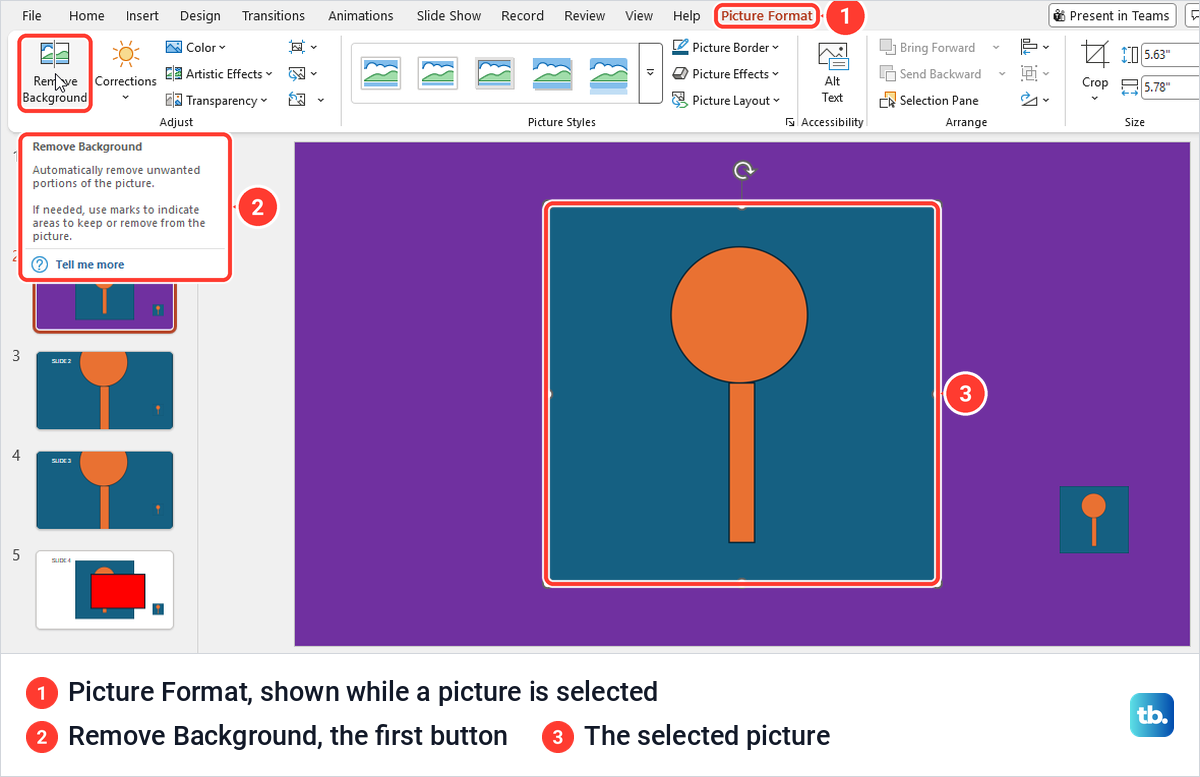This screenshot has width=1200, height=777.
Task: Open the Color dropdown in Adjust
Action: (196, 47)
